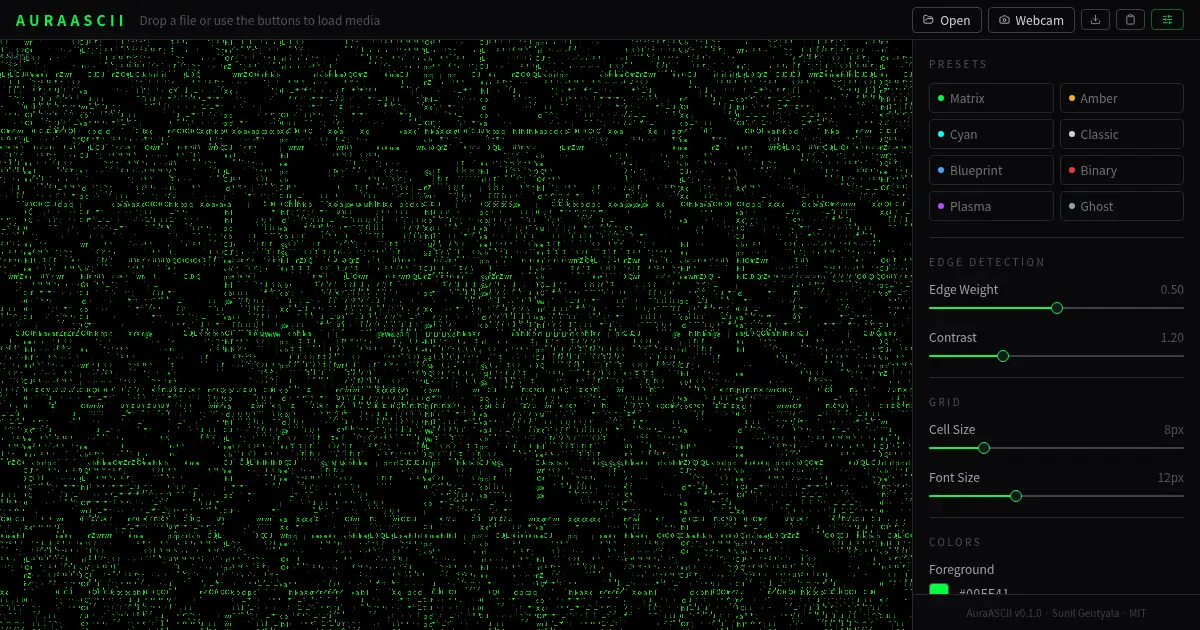This screenshot has height=630, width=1200.
Task: Apply the Ghost preset
Action: [1122, 206]
